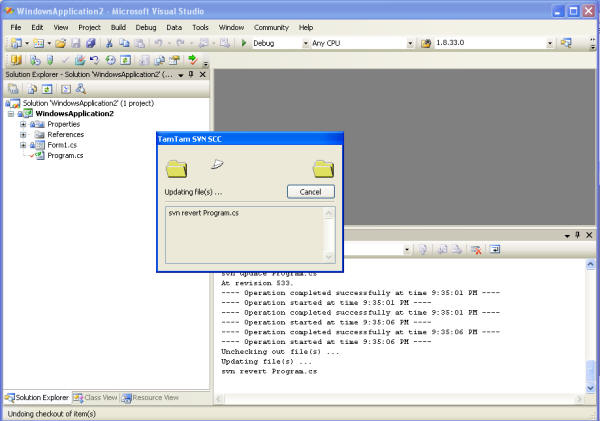Select Program.cs in Solution Explorer
This screenshot has width=600, height=421.
[65, 156]
